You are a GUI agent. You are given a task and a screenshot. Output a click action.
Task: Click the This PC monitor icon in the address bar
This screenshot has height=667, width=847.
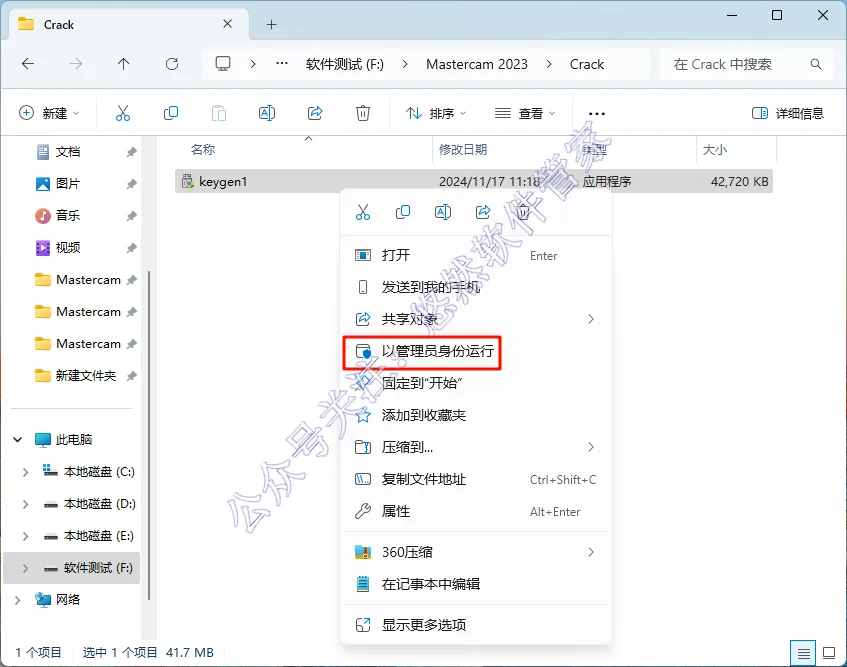pos(223,64)
